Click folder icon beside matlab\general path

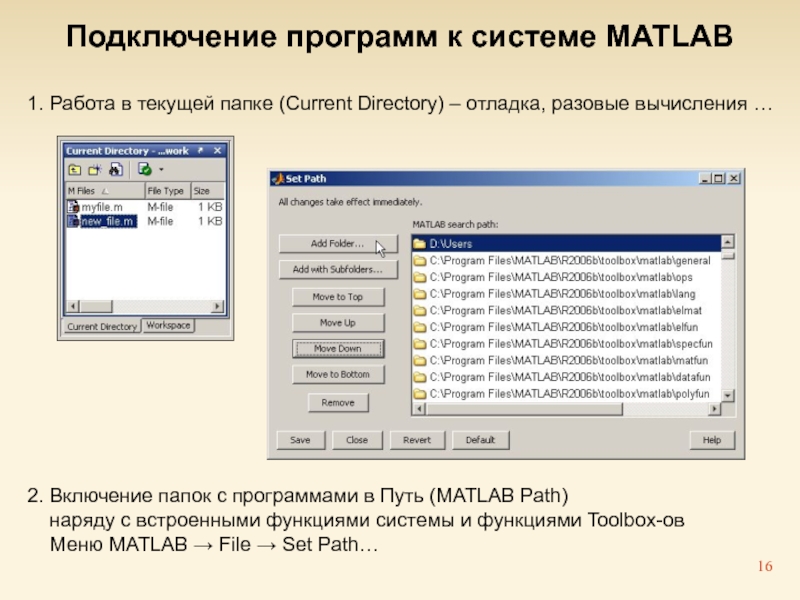(420, 261)
